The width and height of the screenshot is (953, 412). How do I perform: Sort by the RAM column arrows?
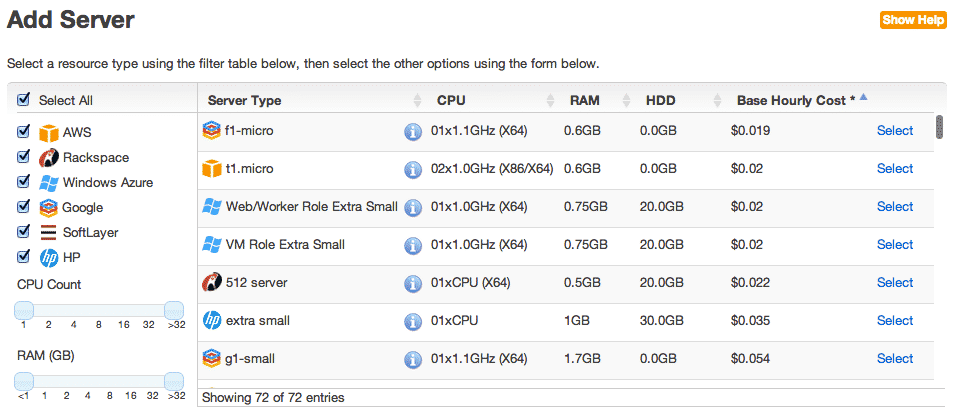tap(626, 101)
